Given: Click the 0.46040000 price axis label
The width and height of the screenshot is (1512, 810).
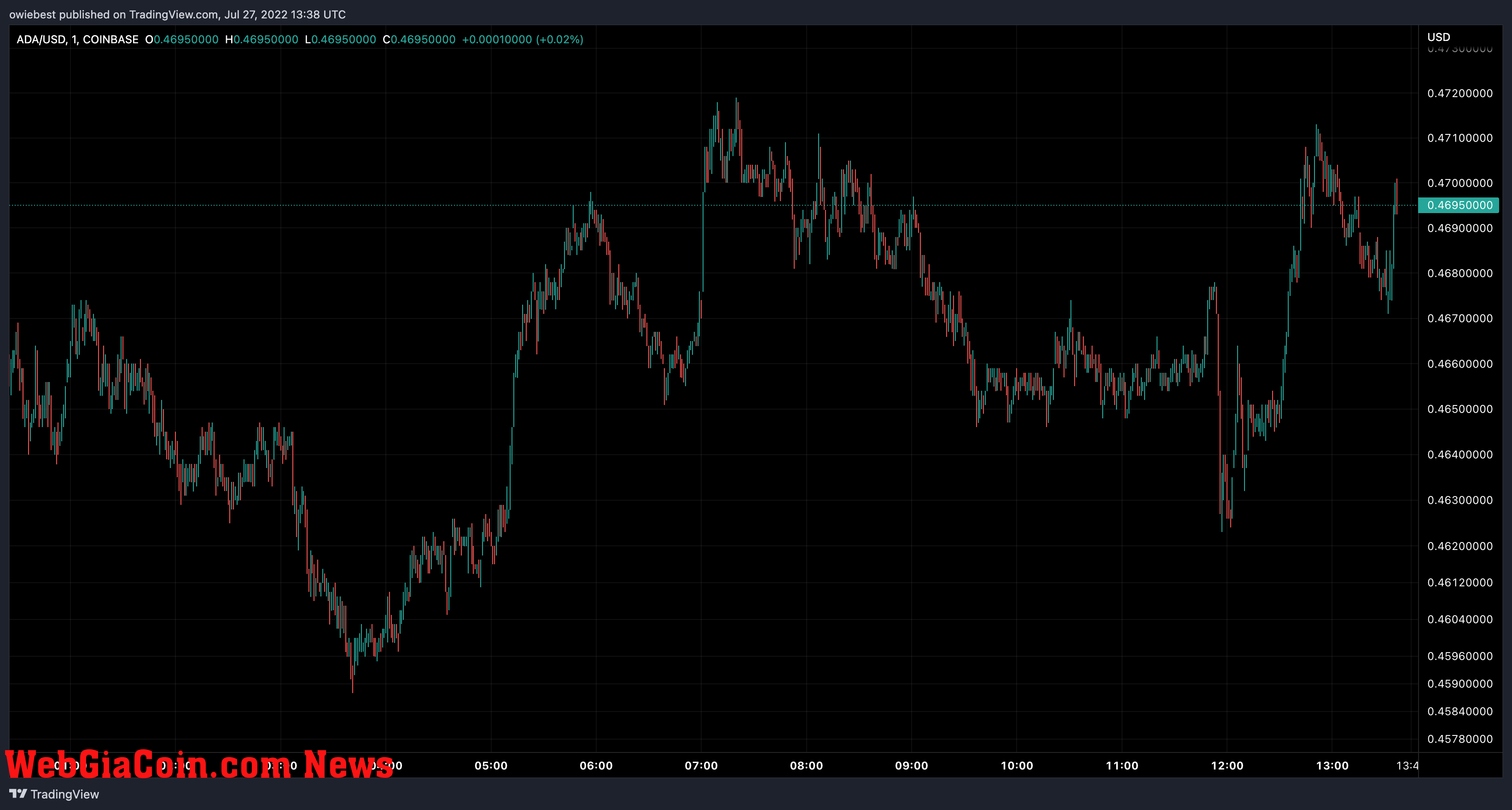Looking at the screenshot, I should (1460, 619).
